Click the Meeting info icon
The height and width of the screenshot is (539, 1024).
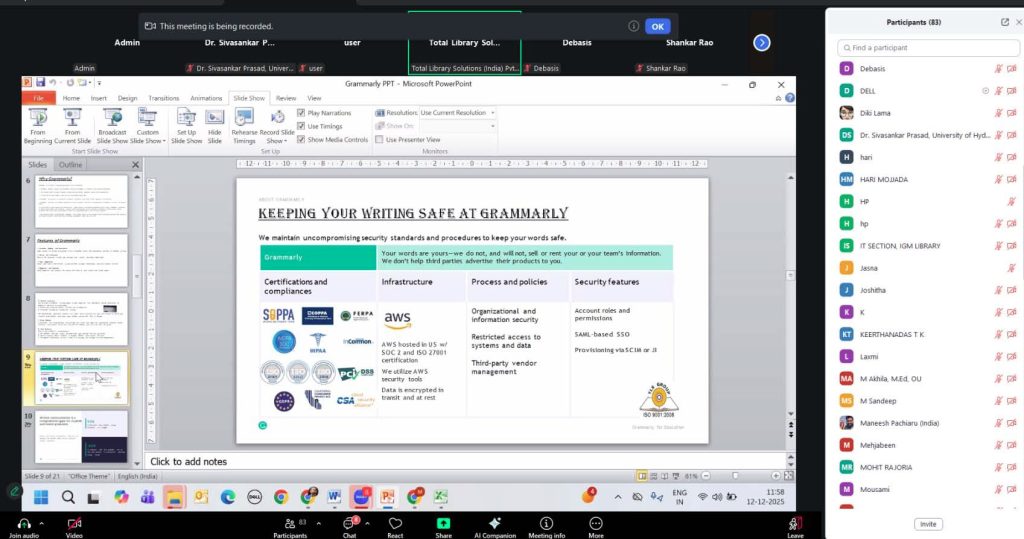tap(546, 522)
